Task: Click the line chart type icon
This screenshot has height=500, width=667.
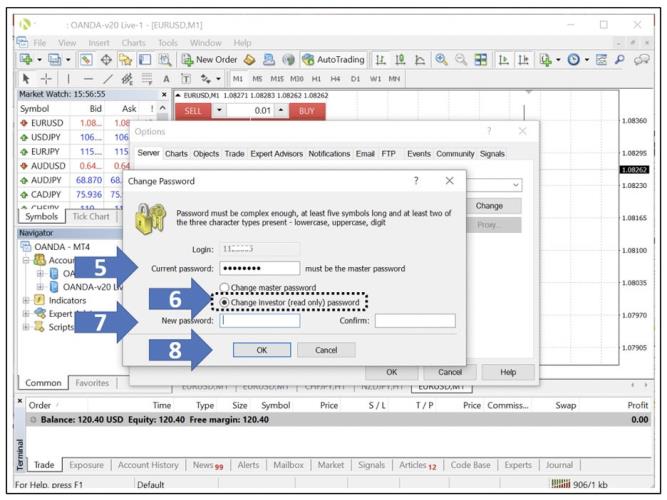Action: [420, 60]
